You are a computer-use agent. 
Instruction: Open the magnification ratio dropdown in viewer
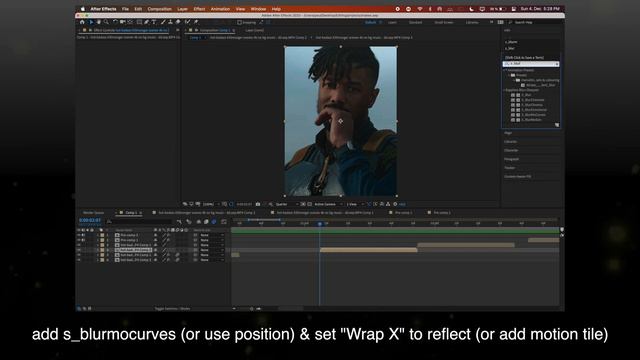coord(211,204)
